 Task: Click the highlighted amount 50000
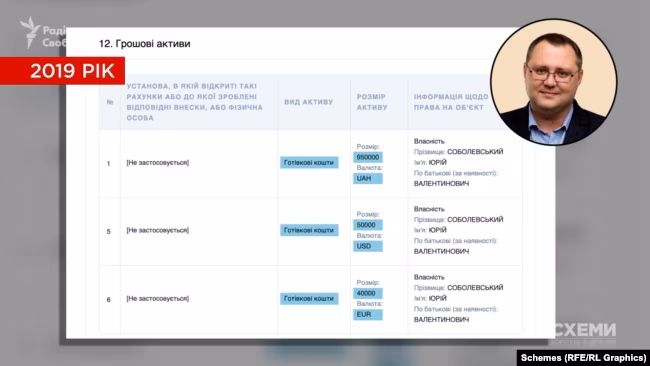[x=368, y=225]
